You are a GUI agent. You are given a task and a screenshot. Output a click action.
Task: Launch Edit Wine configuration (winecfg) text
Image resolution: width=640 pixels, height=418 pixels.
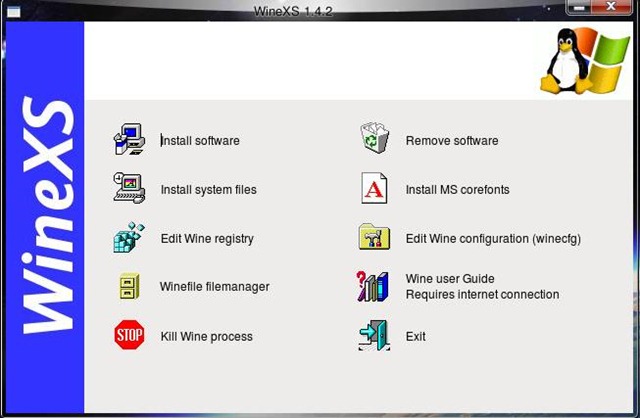click(x=493, y=239)
